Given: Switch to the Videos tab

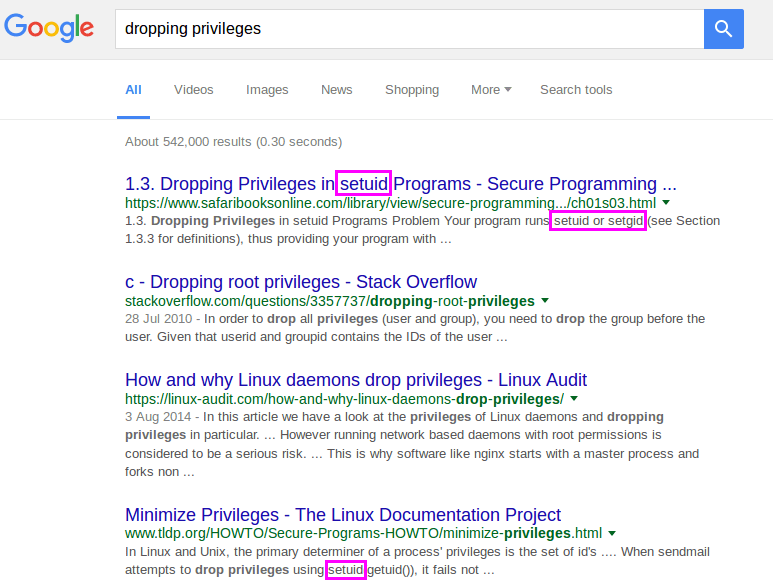Looking at the screenshot, I should coord(193,90).
